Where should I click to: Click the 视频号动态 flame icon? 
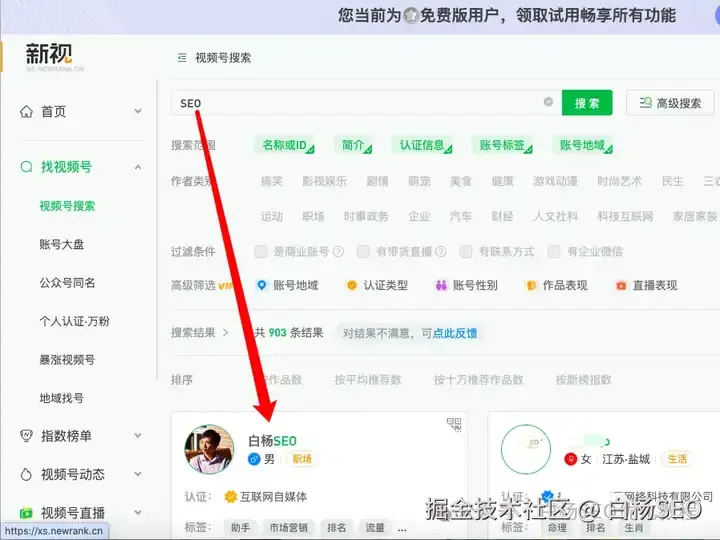click(27, 474)
